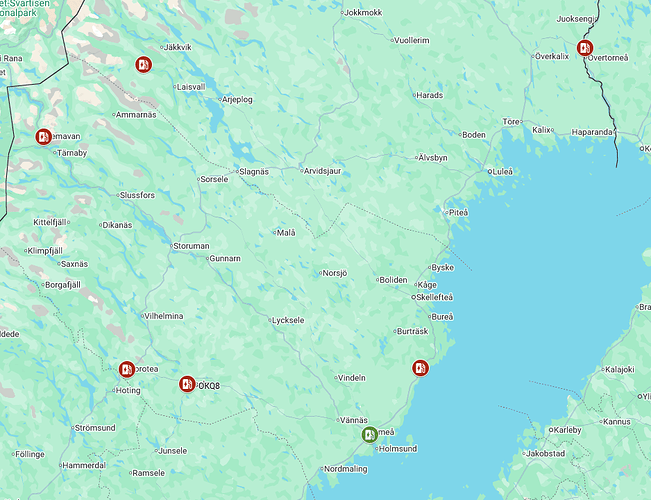
Task: Click the green charging station marker at Umeå
Action: click(370, 435)
